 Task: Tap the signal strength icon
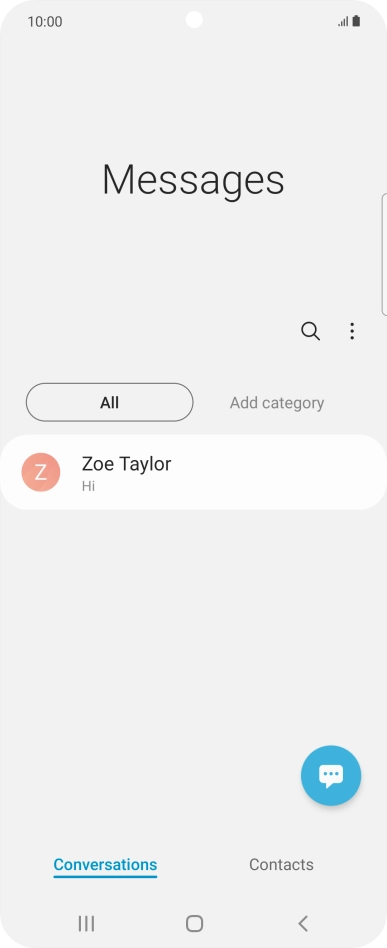343,22
